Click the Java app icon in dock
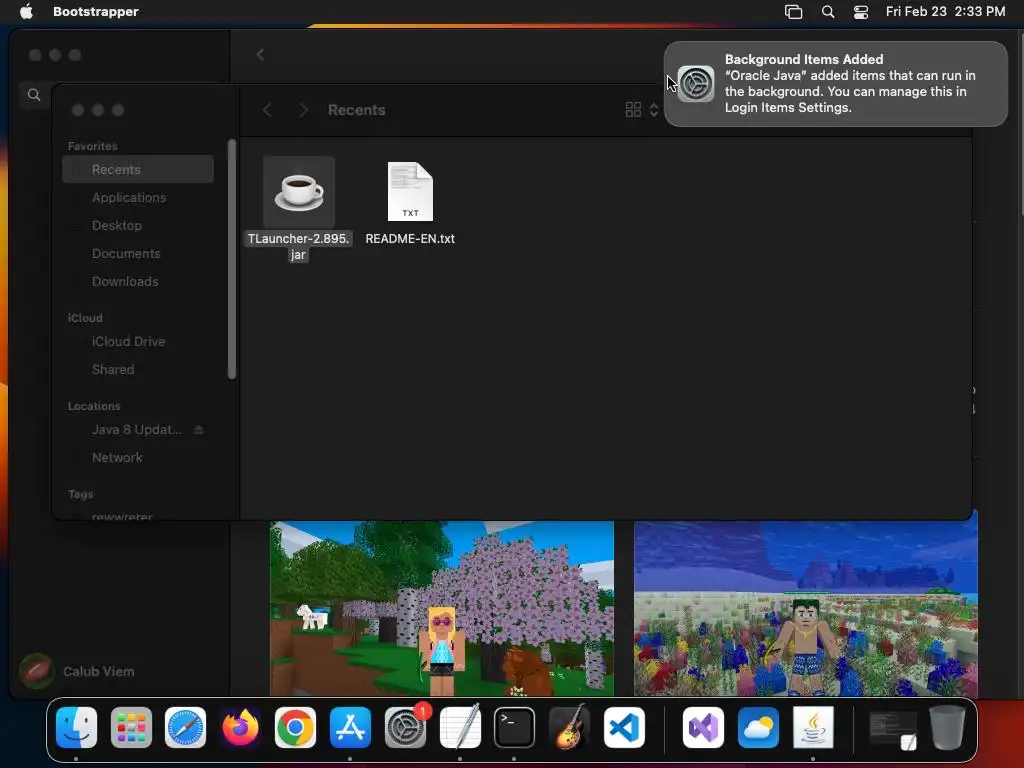Screen dimensions: 1024x768 coord(813,728)
